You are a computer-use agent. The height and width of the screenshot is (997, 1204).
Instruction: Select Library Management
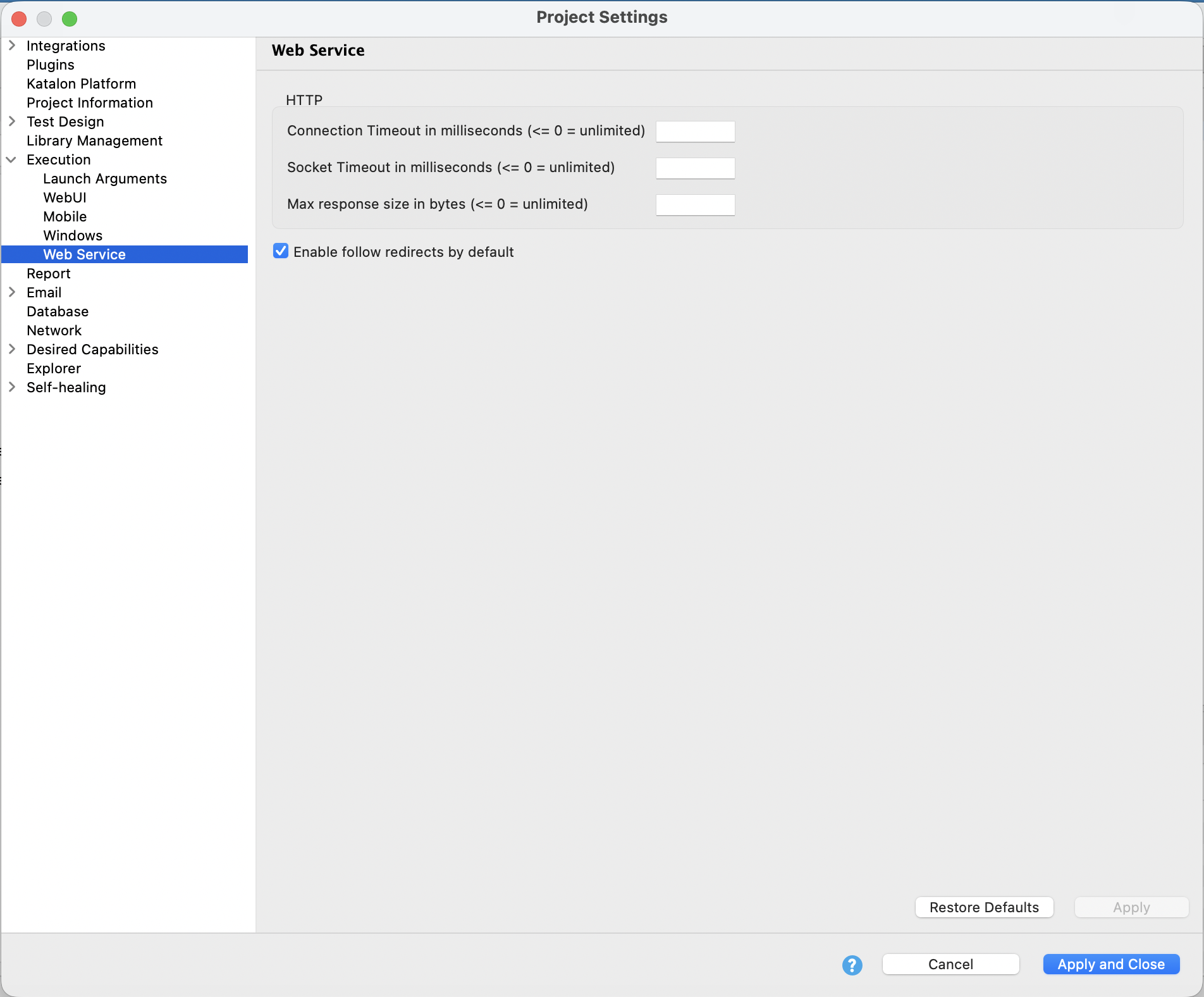coord(94,140)
